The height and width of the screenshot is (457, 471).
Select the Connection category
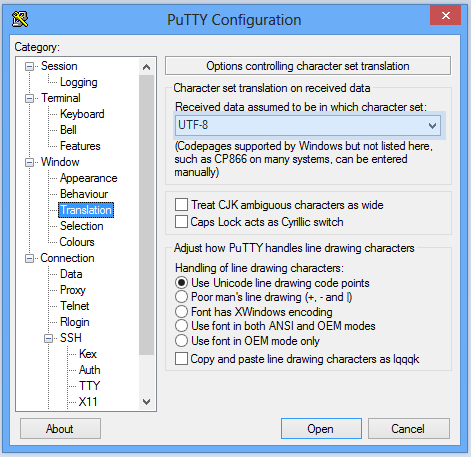coord(67,258)
